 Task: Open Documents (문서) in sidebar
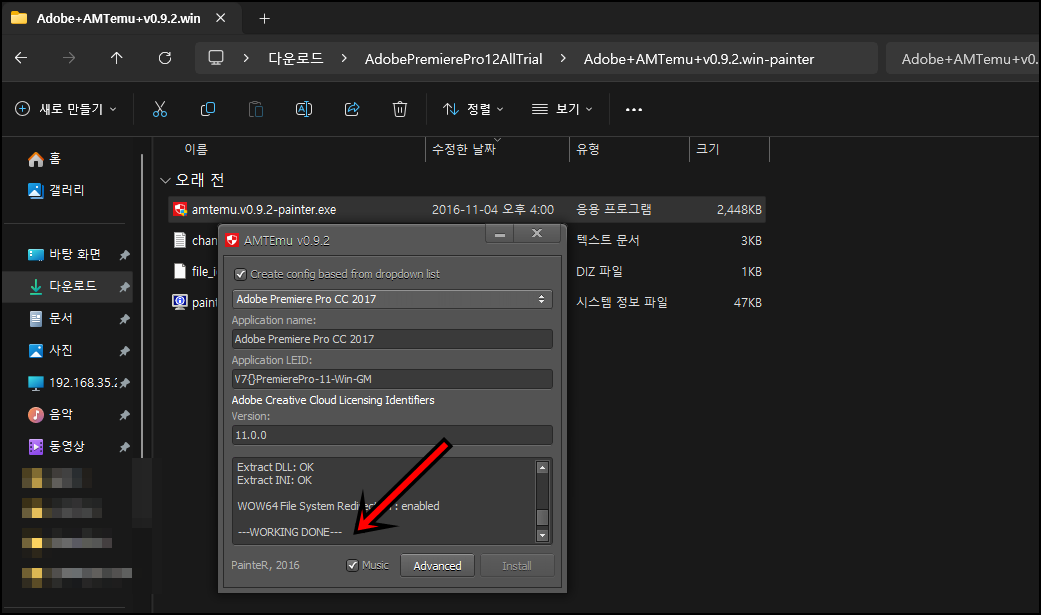(x=51, y=319)
